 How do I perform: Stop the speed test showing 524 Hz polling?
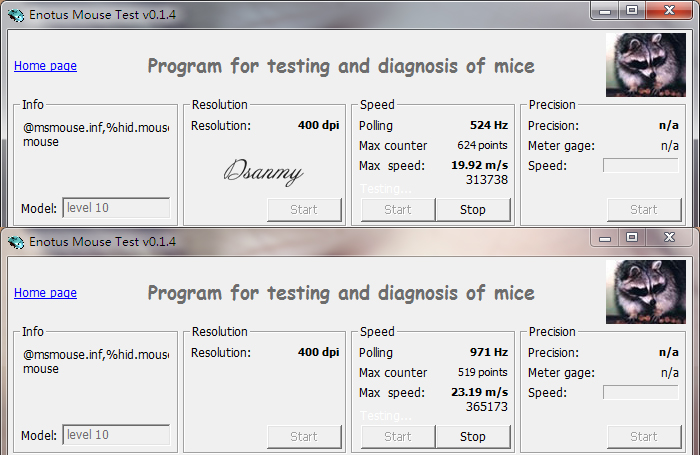click(x=473, y=210)
